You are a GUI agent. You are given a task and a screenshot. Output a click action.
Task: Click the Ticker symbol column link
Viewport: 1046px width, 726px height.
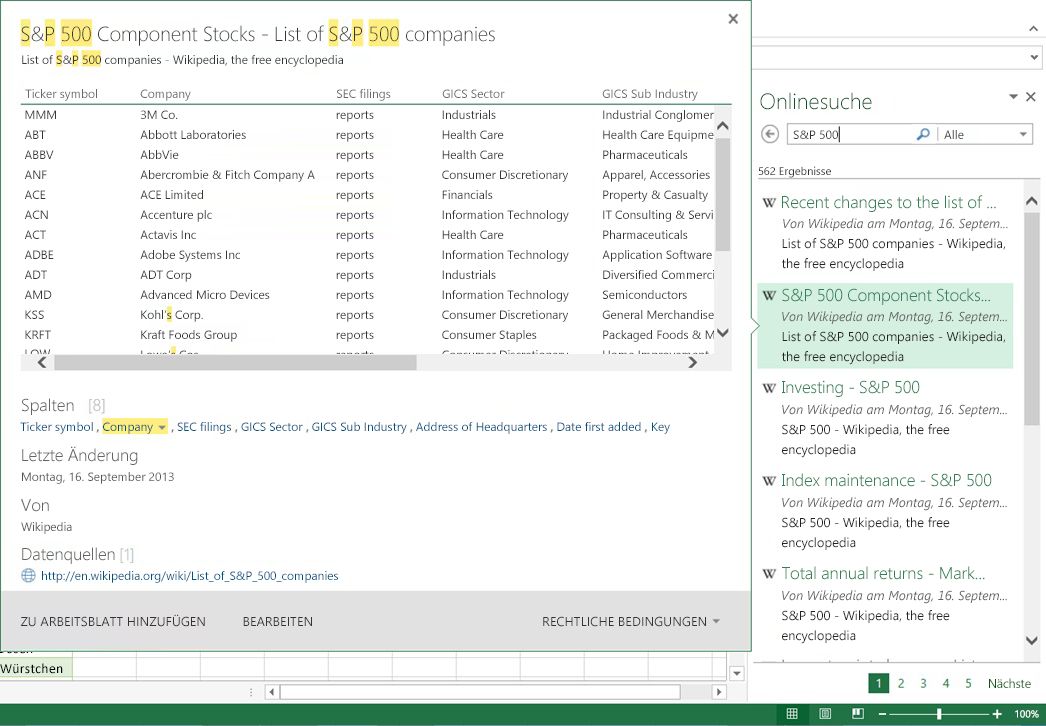57,427
